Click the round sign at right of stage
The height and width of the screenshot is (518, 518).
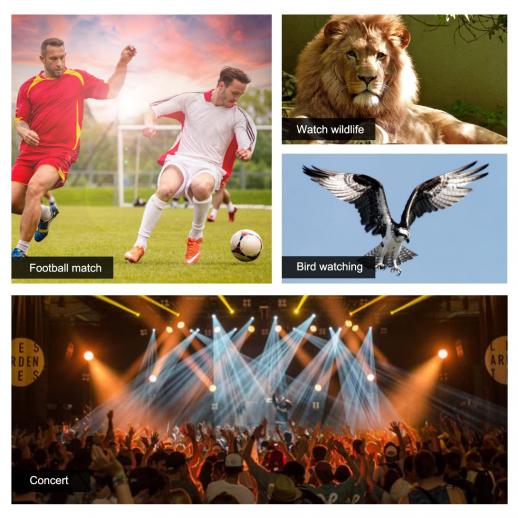496,360
